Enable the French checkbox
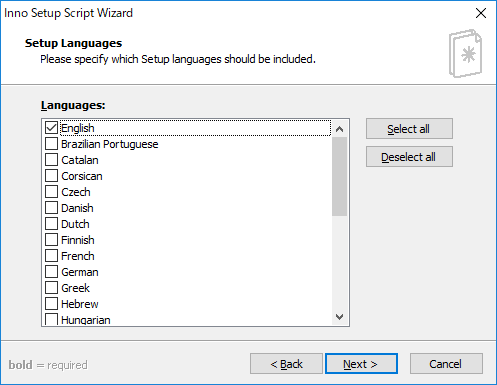This screenshot has width=497, height=385. point(51,256)
